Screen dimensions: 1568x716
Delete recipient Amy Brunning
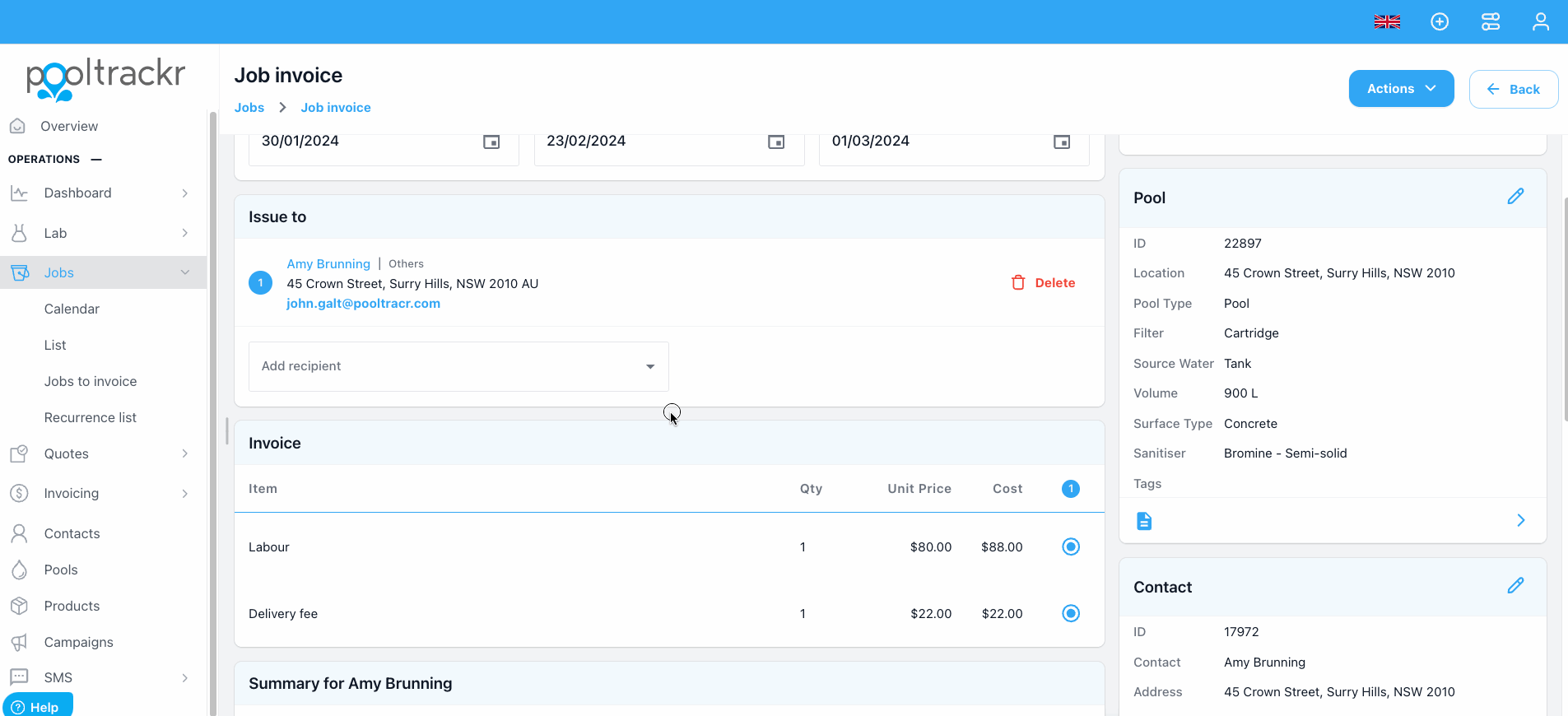[1043, 282]
